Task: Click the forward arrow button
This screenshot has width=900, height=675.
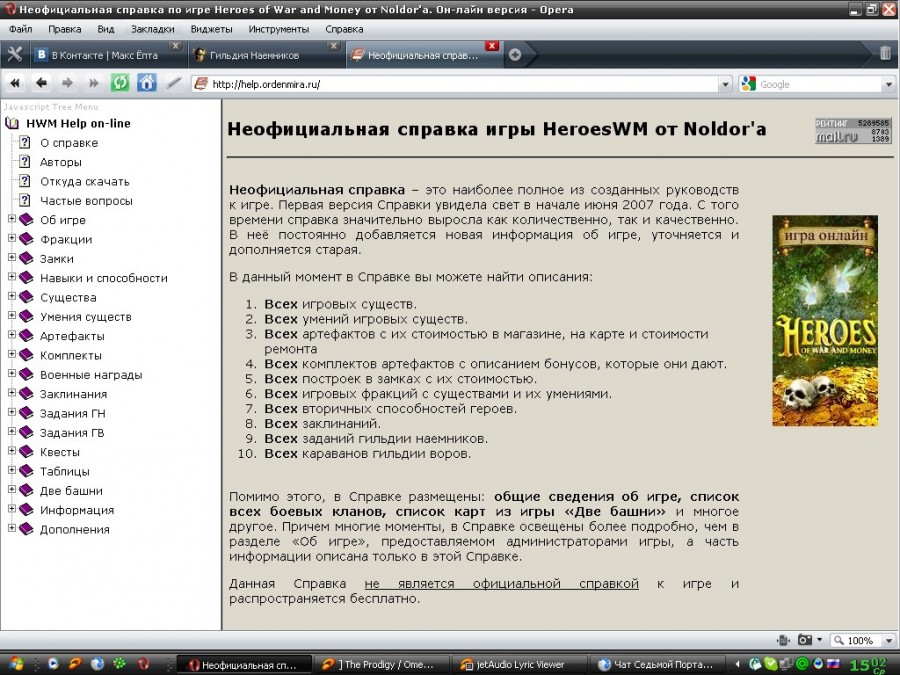Action: point(68,84)
